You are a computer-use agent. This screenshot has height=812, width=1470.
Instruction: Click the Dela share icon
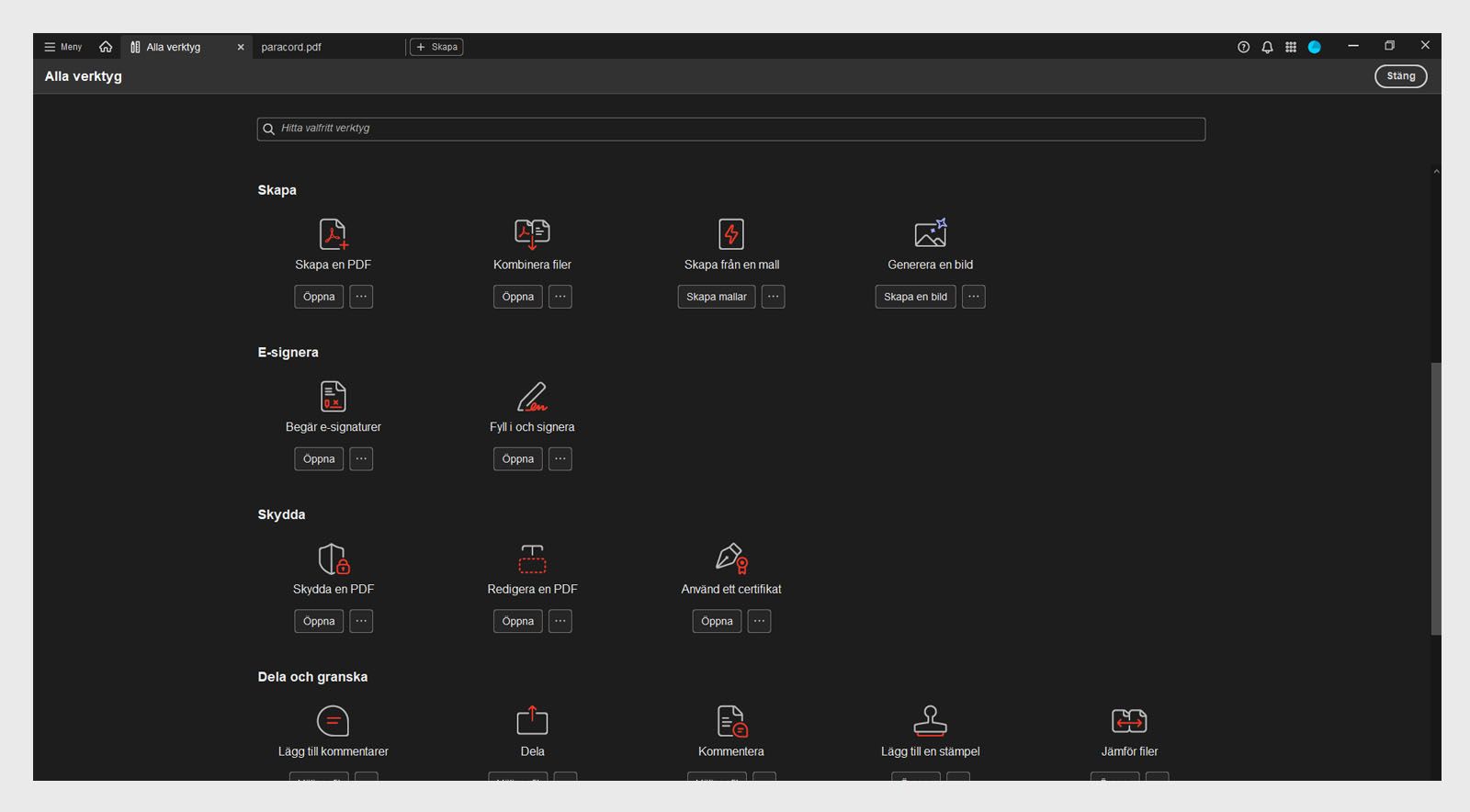pos(532,720)
